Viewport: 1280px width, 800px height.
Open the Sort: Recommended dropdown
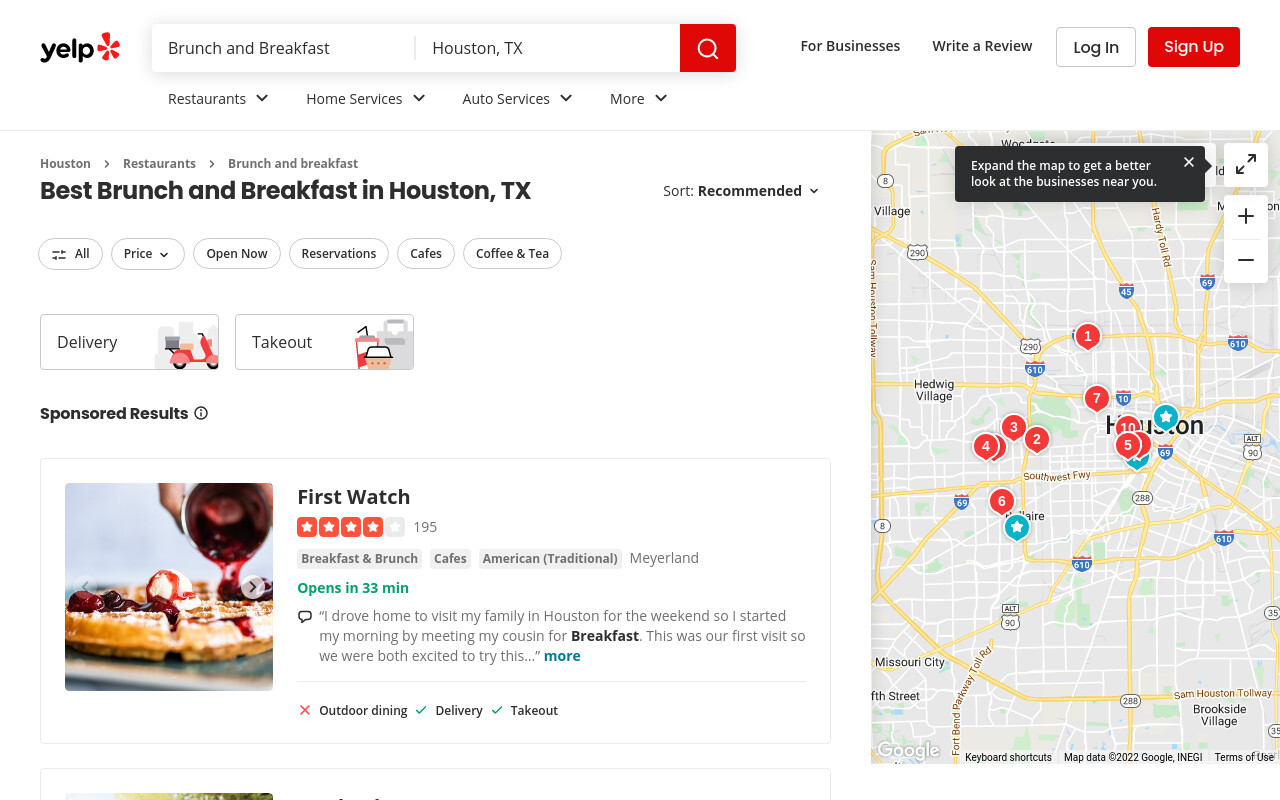(x=741, y=191)
